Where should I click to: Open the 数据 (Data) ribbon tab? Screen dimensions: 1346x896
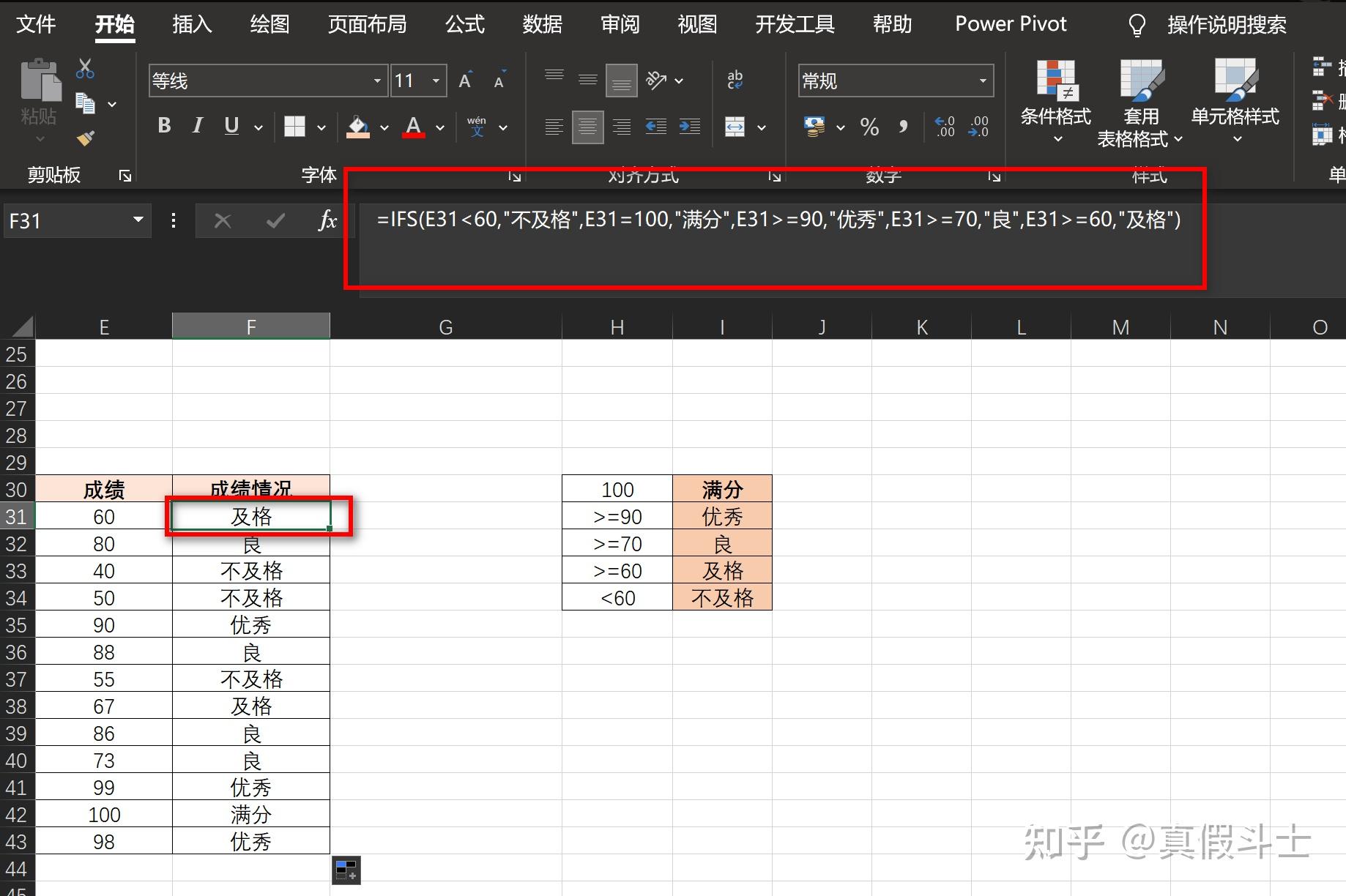click(x=542, y=25)
